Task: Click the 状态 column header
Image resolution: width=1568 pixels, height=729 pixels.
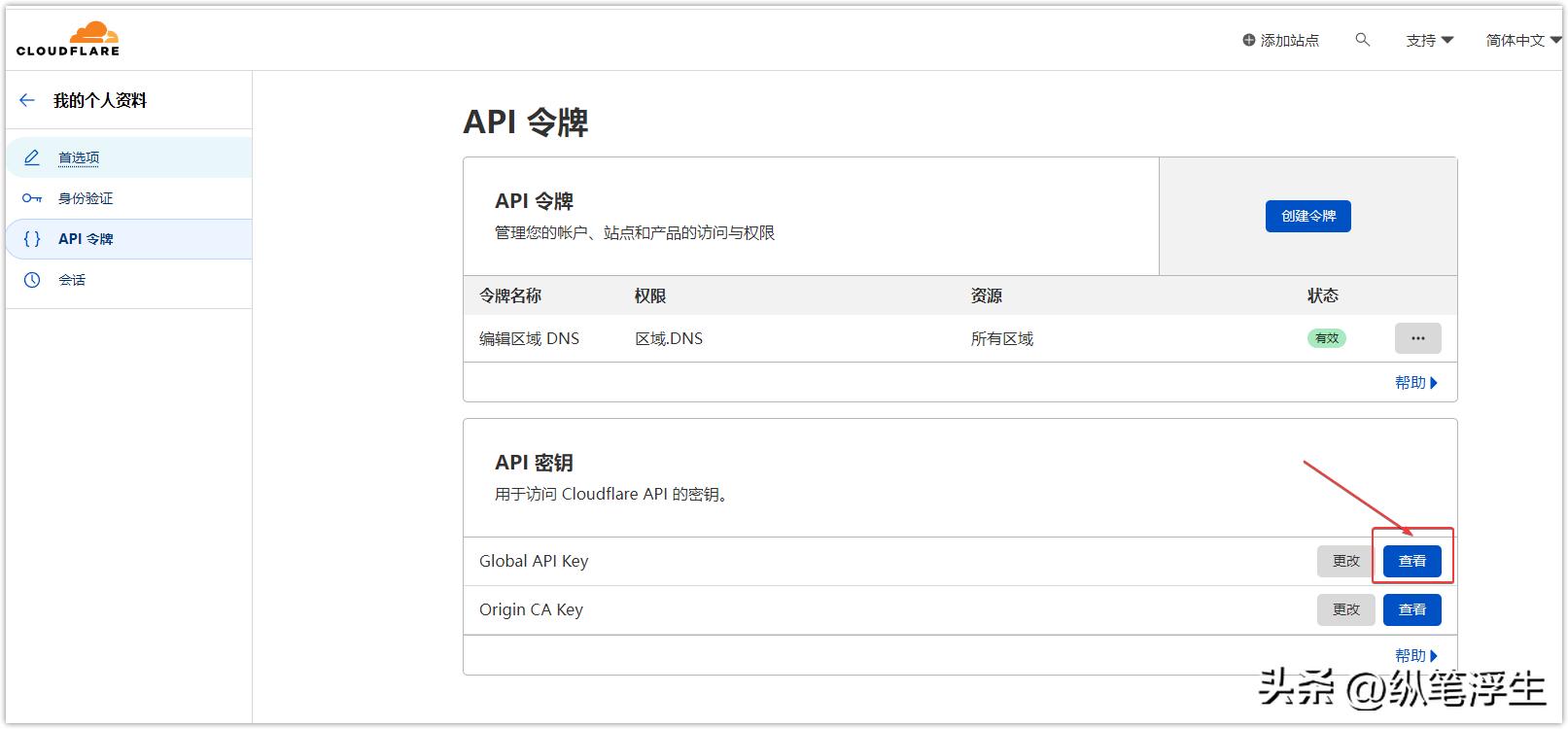Action: (1323, 295)
